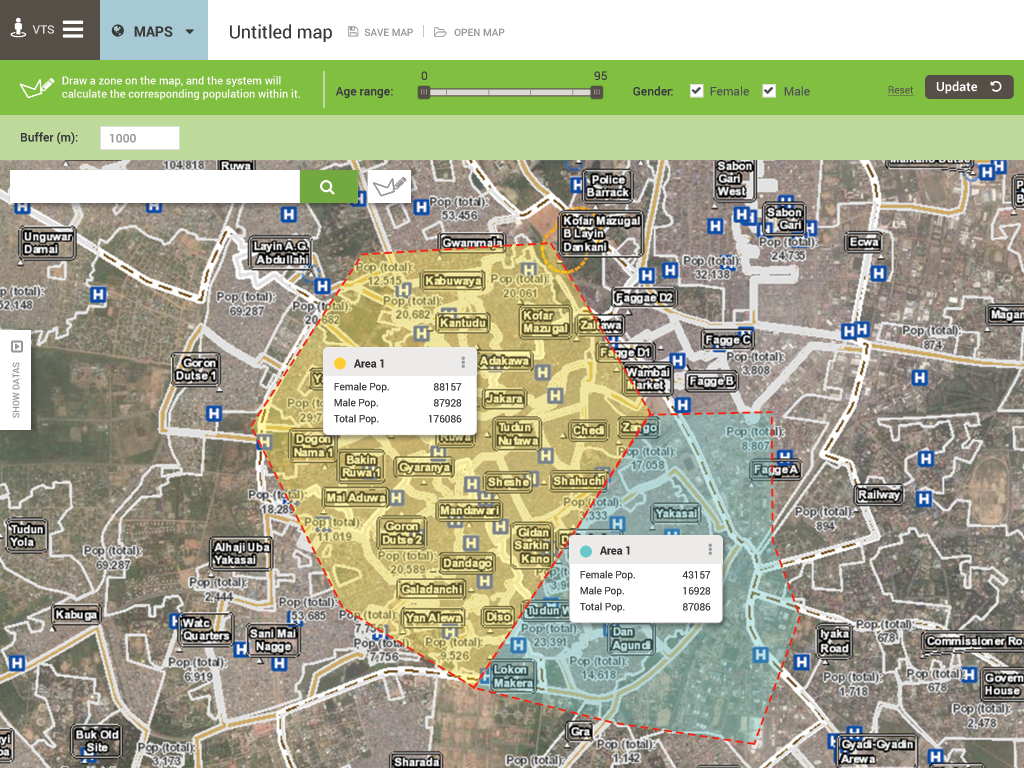Click the Open Map folder icon
Viewport: 1024px width, 768px height.
point(440,32)
